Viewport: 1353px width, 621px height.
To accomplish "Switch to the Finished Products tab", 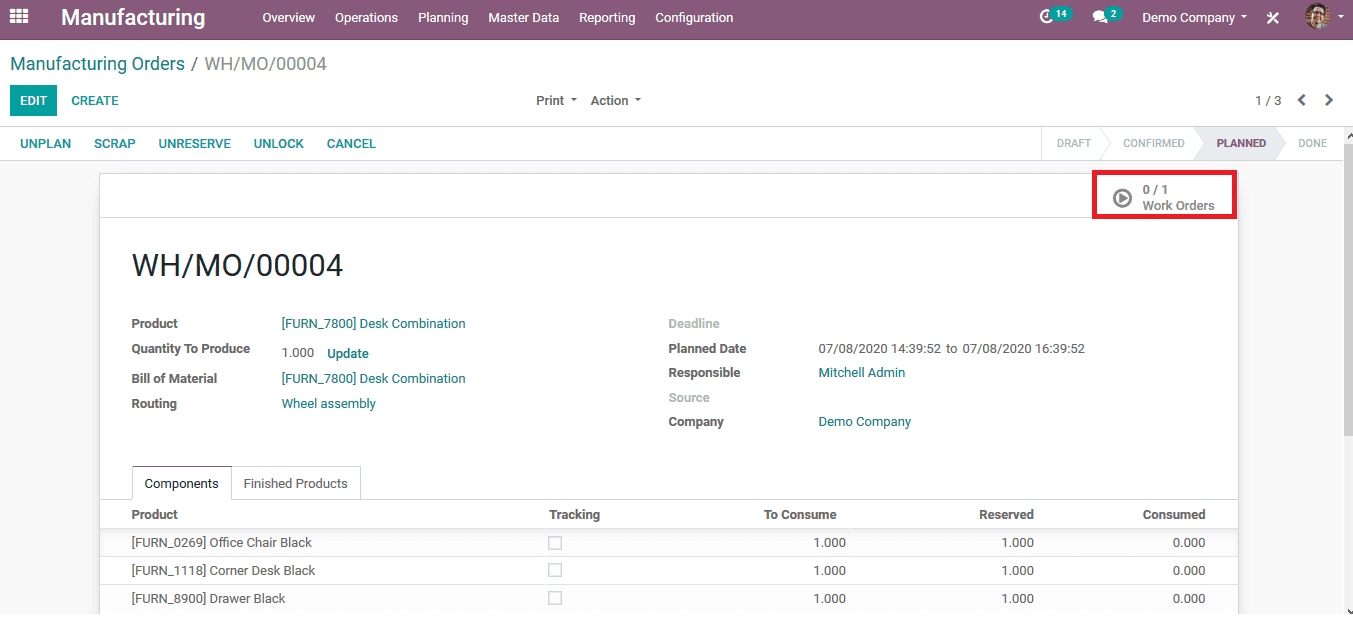I will click(296, 483).
